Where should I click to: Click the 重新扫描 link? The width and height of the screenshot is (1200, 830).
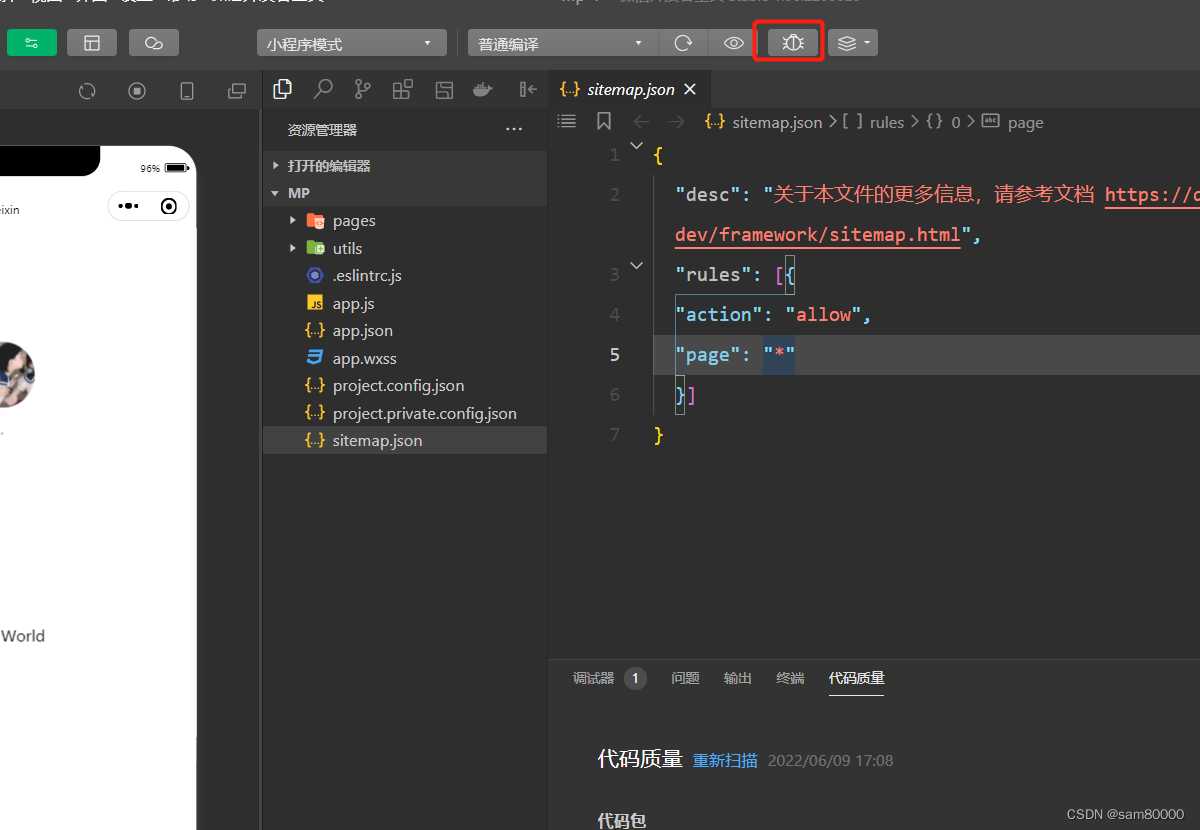(x=725, y=760)
